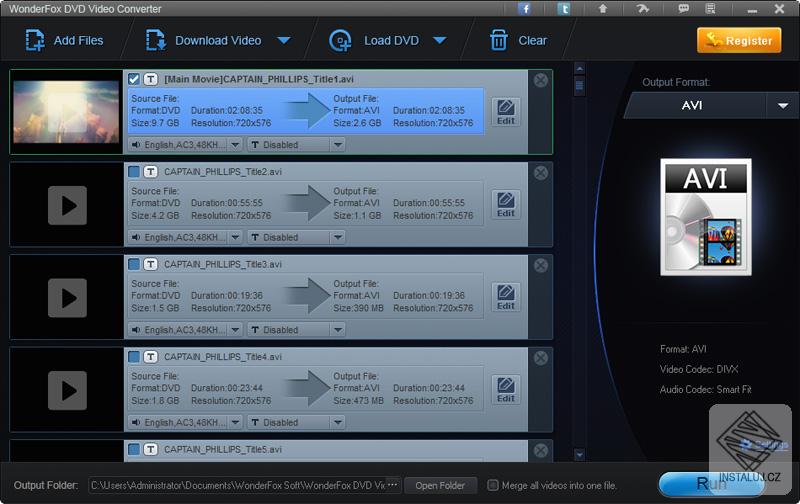Remove Title3 with its X icon
This screenshot has height=504, width=800.
point(541,265)
